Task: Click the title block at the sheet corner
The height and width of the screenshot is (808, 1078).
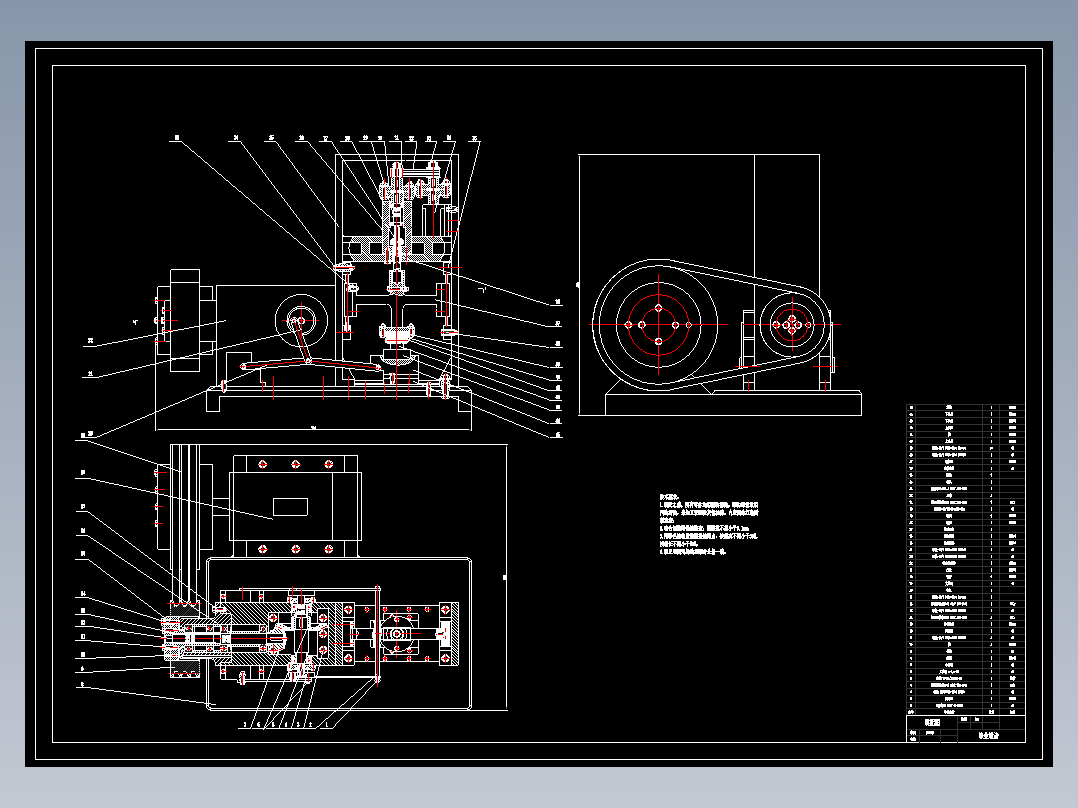Action: (965, 729)
